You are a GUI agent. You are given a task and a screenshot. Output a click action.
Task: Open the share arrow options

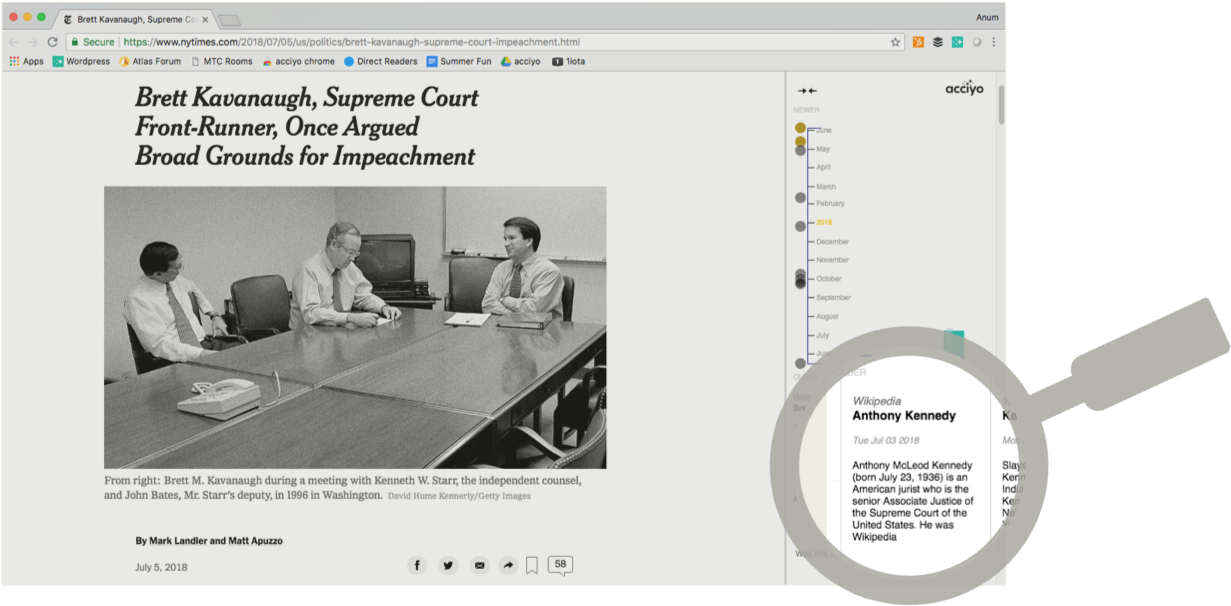click(x=508, y=566)
